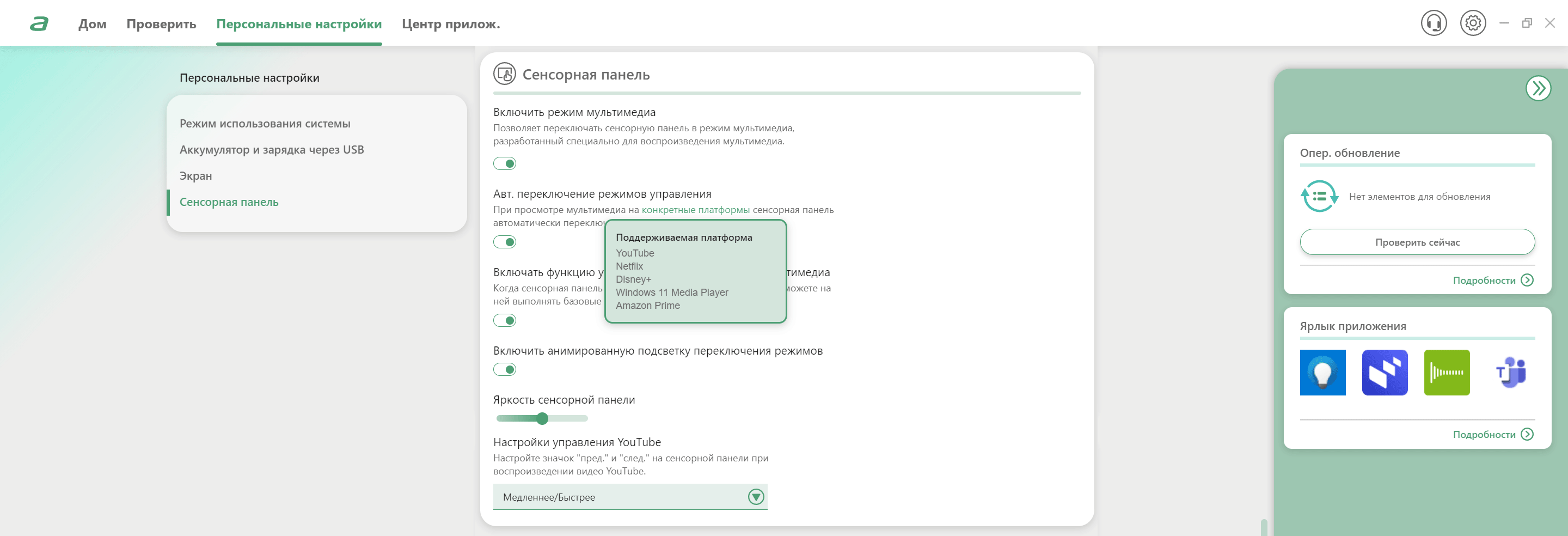Switch to the Проверить tab
This screenshot has width=1568, height=536.
pos(161,24)
